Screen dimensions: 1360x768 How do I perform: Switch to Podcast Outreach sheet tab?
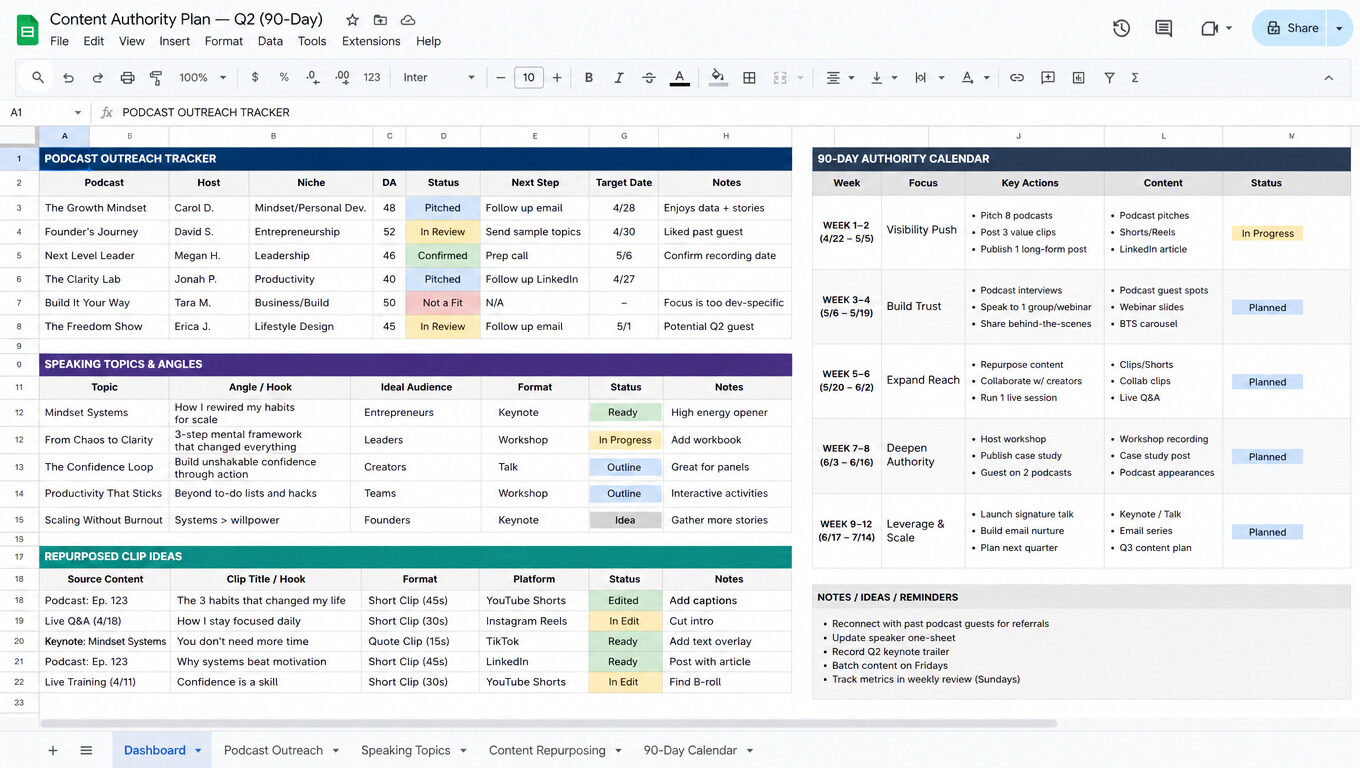pyautogui.click(x=273, y=750)
